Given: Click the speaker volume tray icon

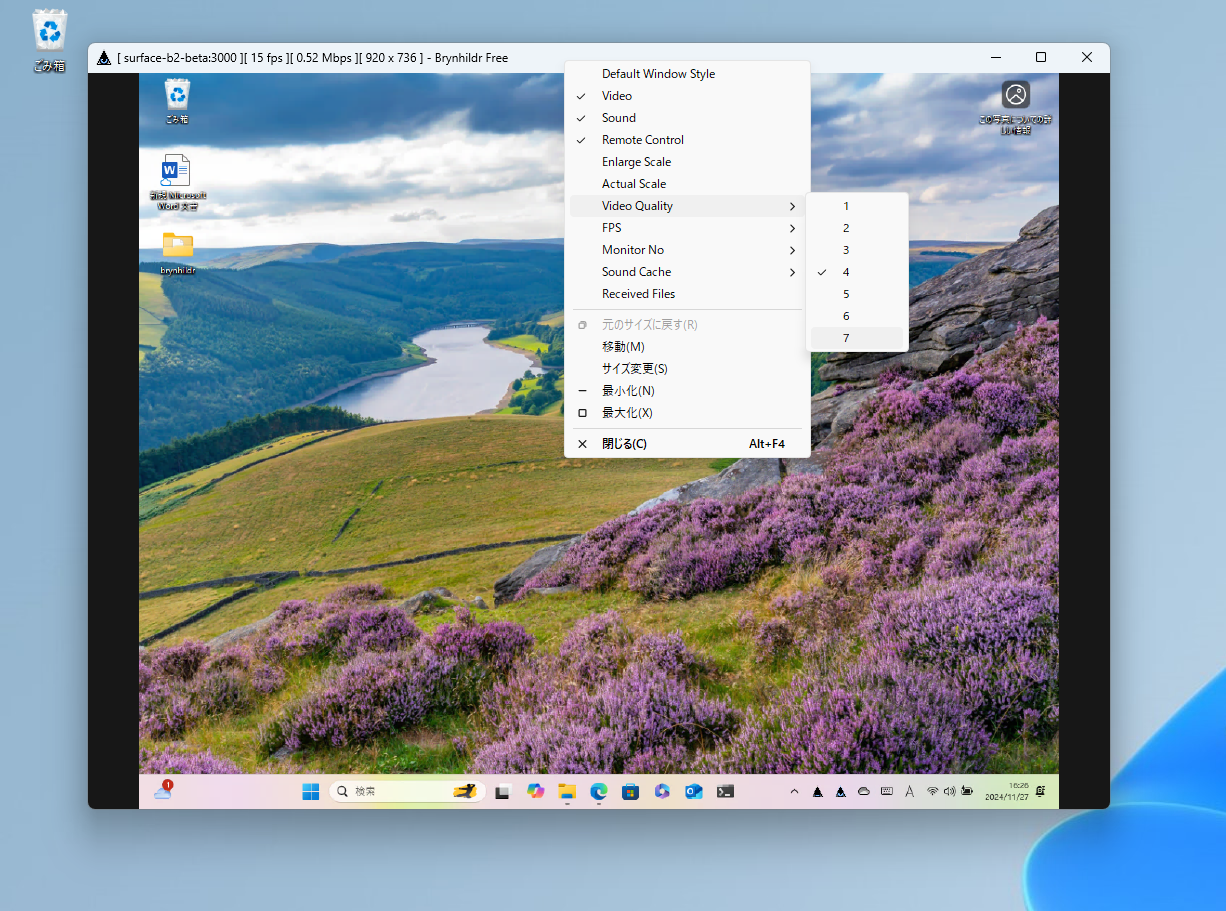Looking at the screenshot, I should (948, 791).
